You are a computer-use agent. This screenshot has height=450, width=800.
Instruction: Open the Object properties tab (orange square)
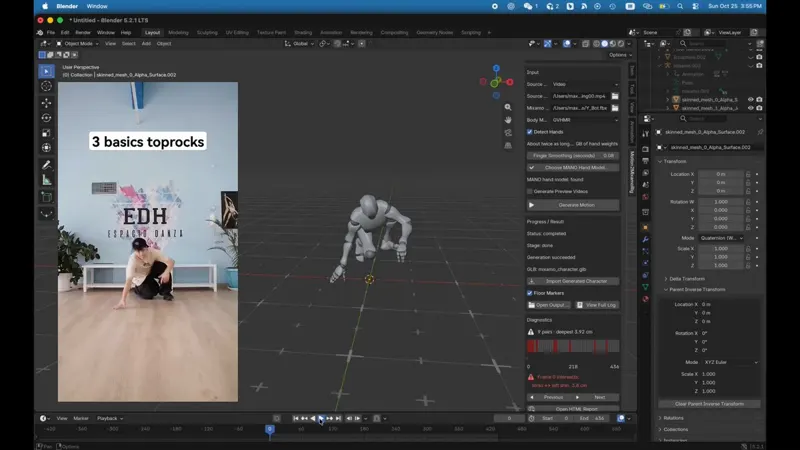click(x=645, y=227)
